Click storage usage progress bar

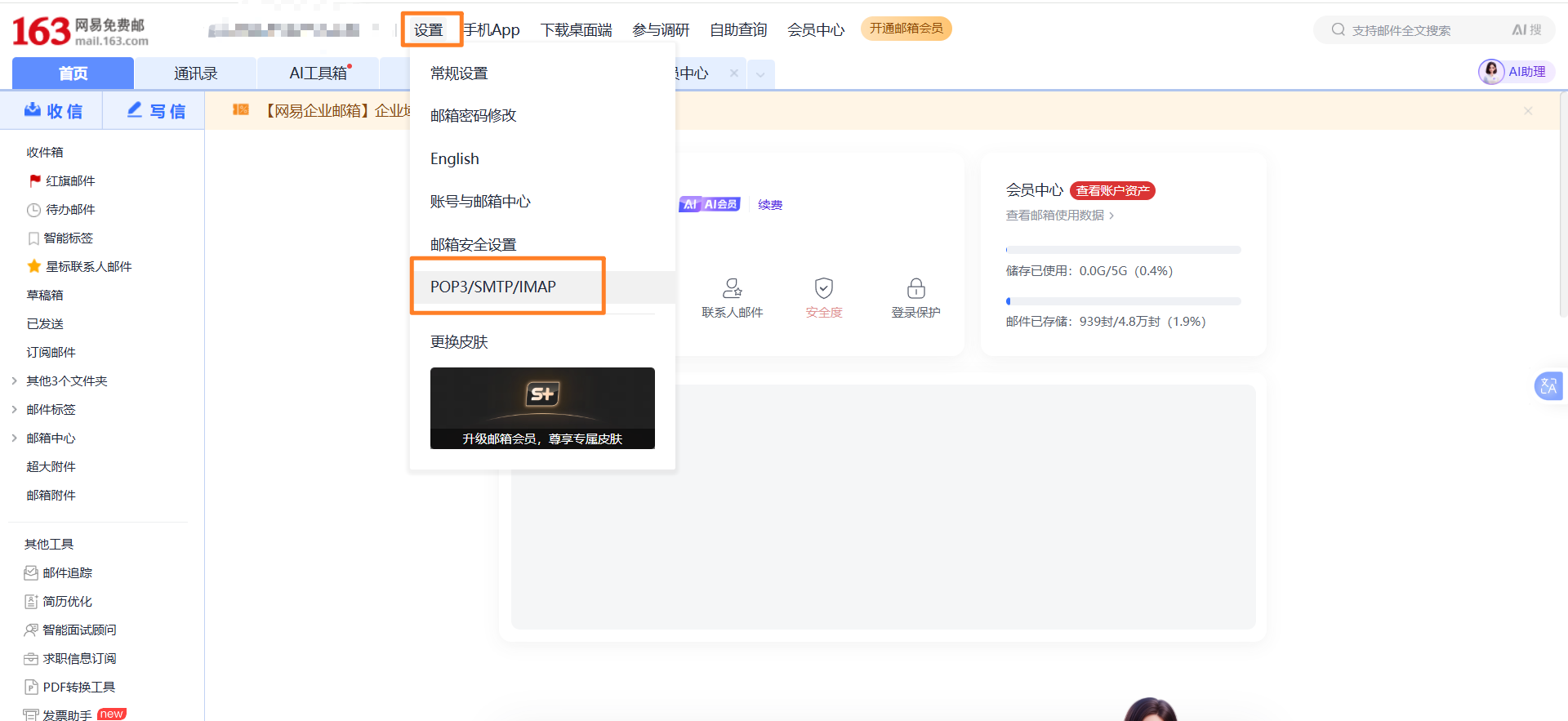point(1124,250)
